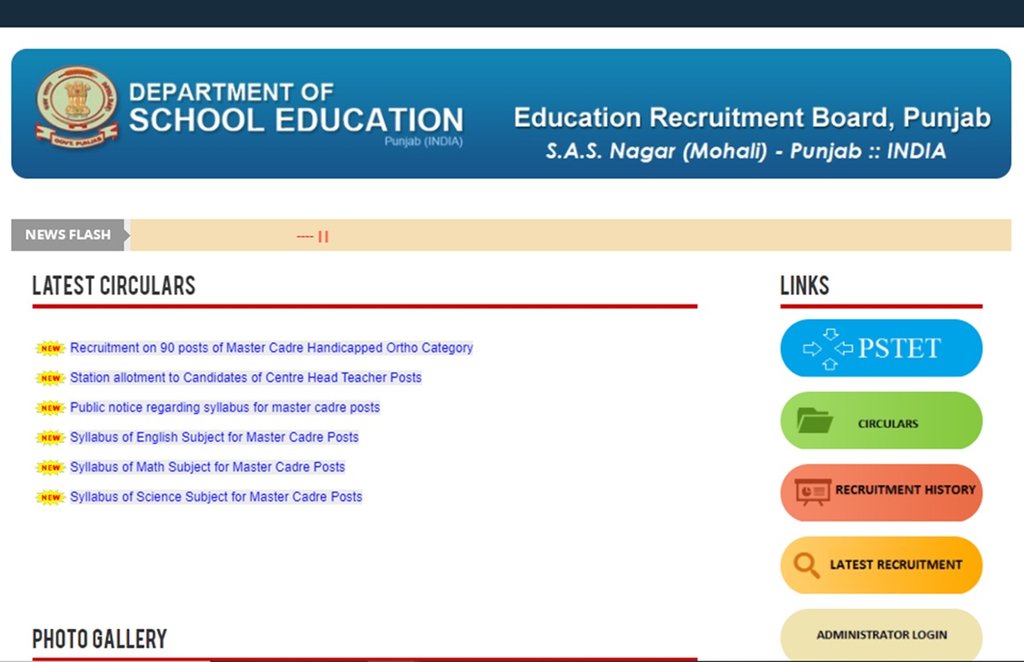1024x662 pixels.
Task: Click NEW badge beside Science syllabus circular
Action: pos(50,497)
